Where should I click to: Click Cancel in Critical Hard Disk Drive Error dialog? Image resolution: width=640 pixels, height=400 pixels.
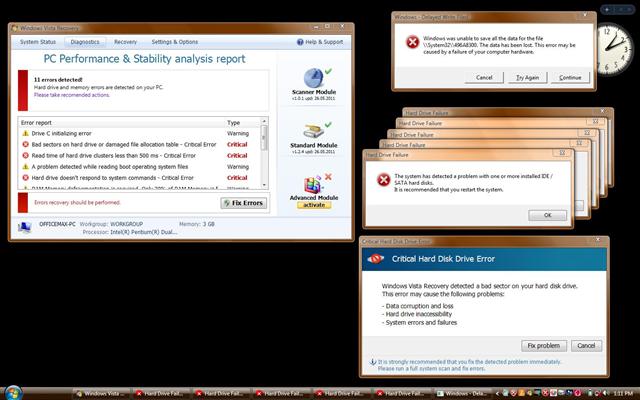tap(586, 346)
